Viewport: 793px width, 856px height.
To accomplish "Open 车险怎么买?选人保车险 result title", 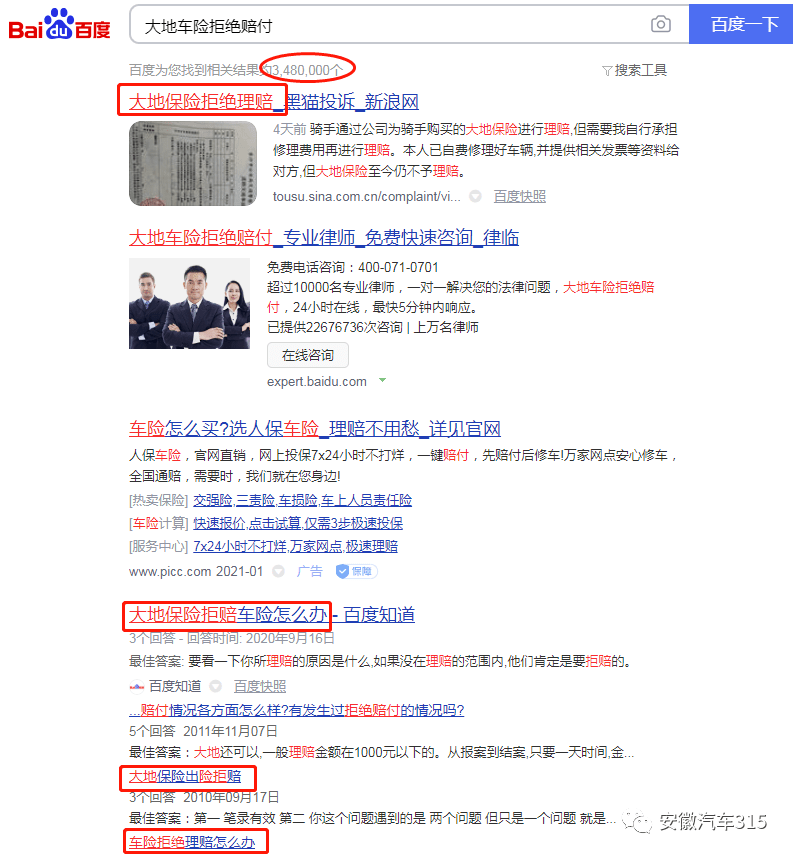I will coord(315,429).
